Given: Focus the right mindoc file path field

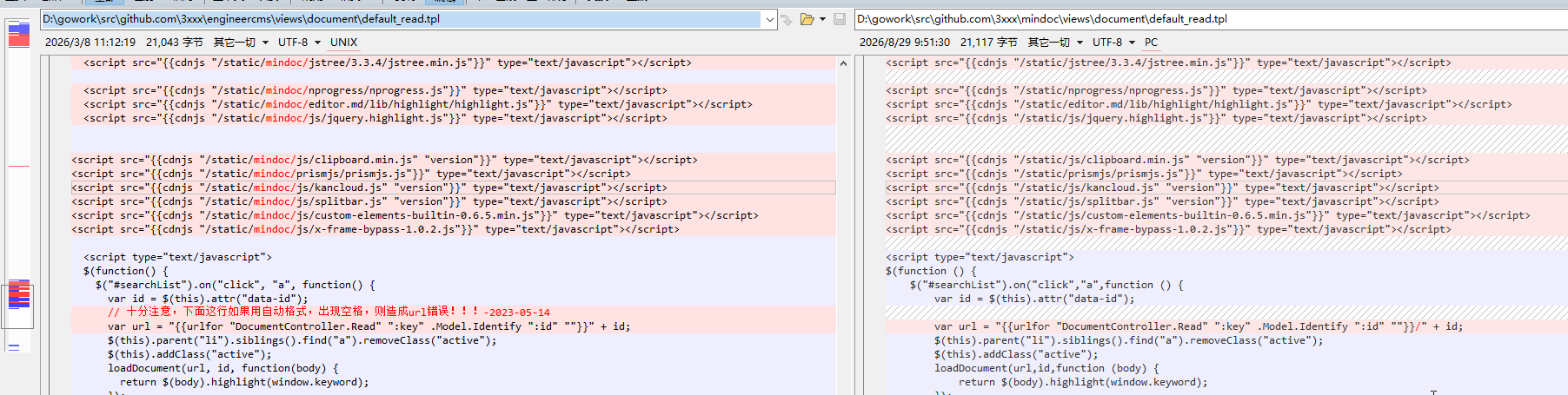Looking at the screenshot, I should 1211,19.
